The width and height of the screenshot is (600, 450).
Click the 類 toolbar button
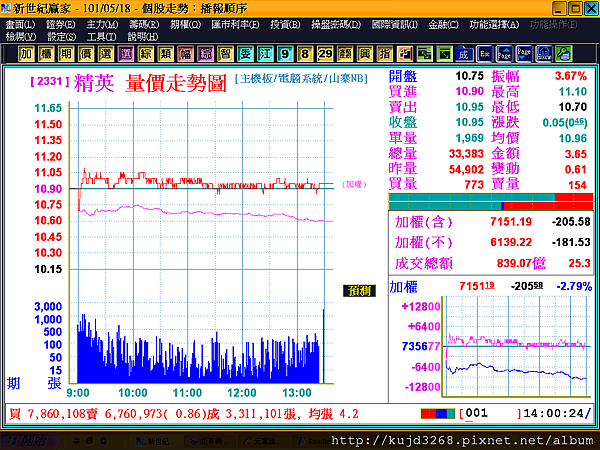click(165, 54)
